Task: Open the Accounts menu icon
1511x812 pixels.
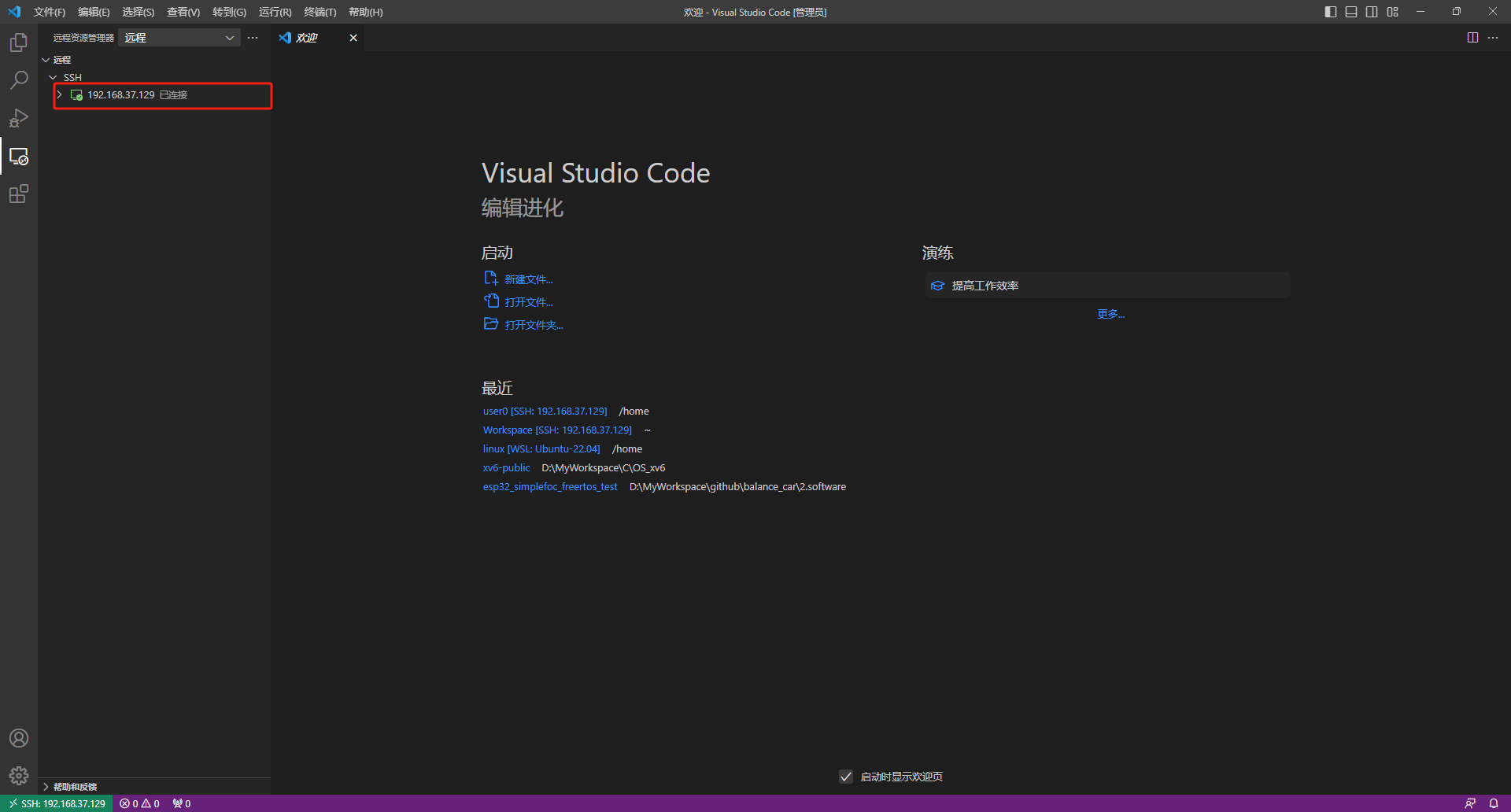Action: click(x=19, y=738)
